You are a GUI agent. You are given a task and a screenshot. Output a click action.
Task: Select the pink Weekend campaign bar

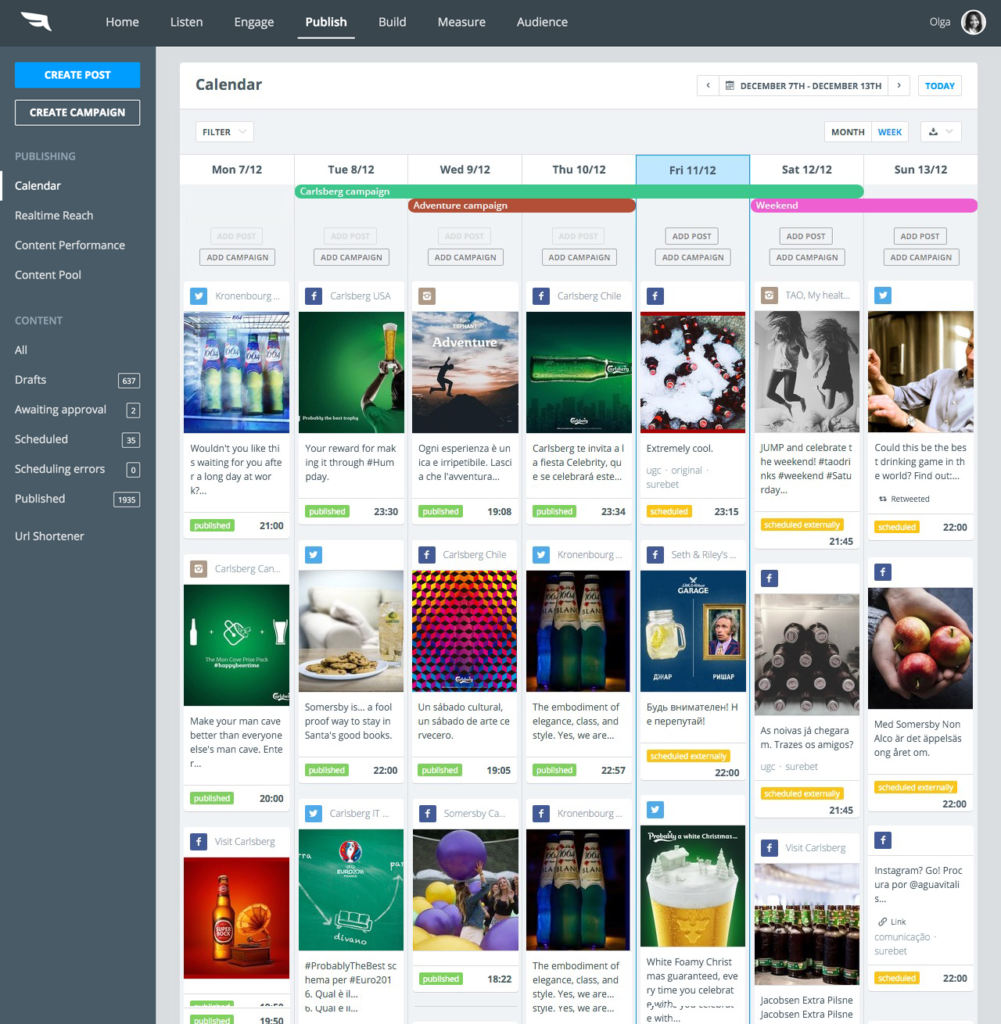coord(863,206)
